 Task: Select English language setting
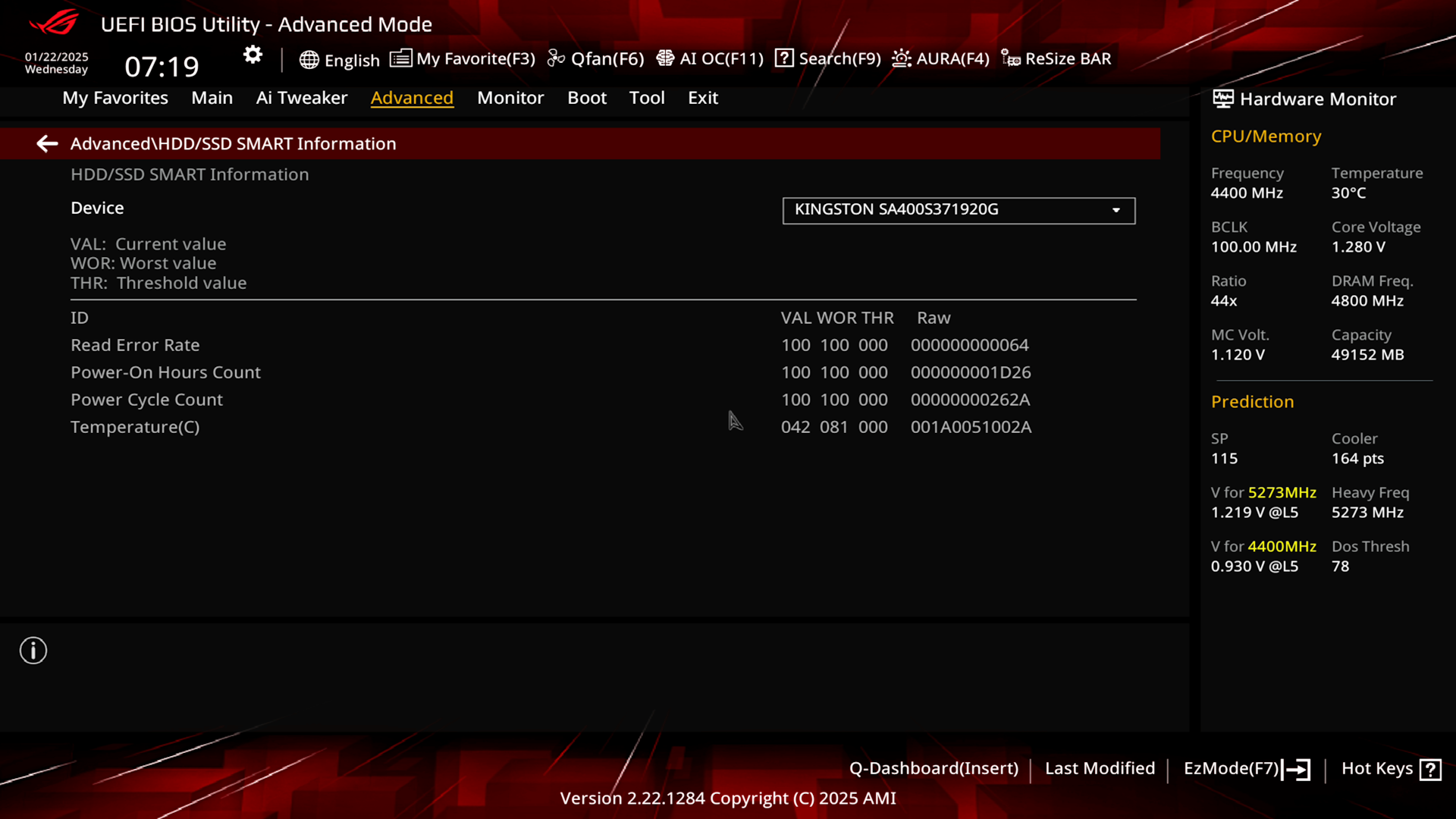coord(339,58)
